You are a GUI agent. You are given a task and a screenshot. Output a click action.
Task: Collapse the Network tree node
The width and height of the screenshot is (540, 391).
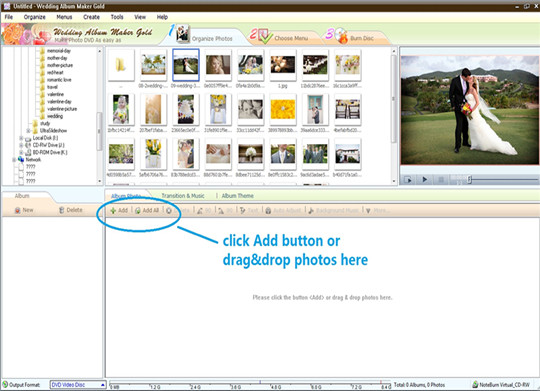pyautogui.click(x=14, y=160)
